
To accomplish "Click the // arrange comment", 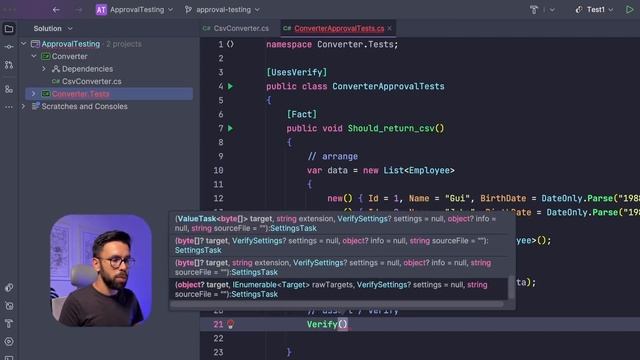I will [x=333, y=156].
